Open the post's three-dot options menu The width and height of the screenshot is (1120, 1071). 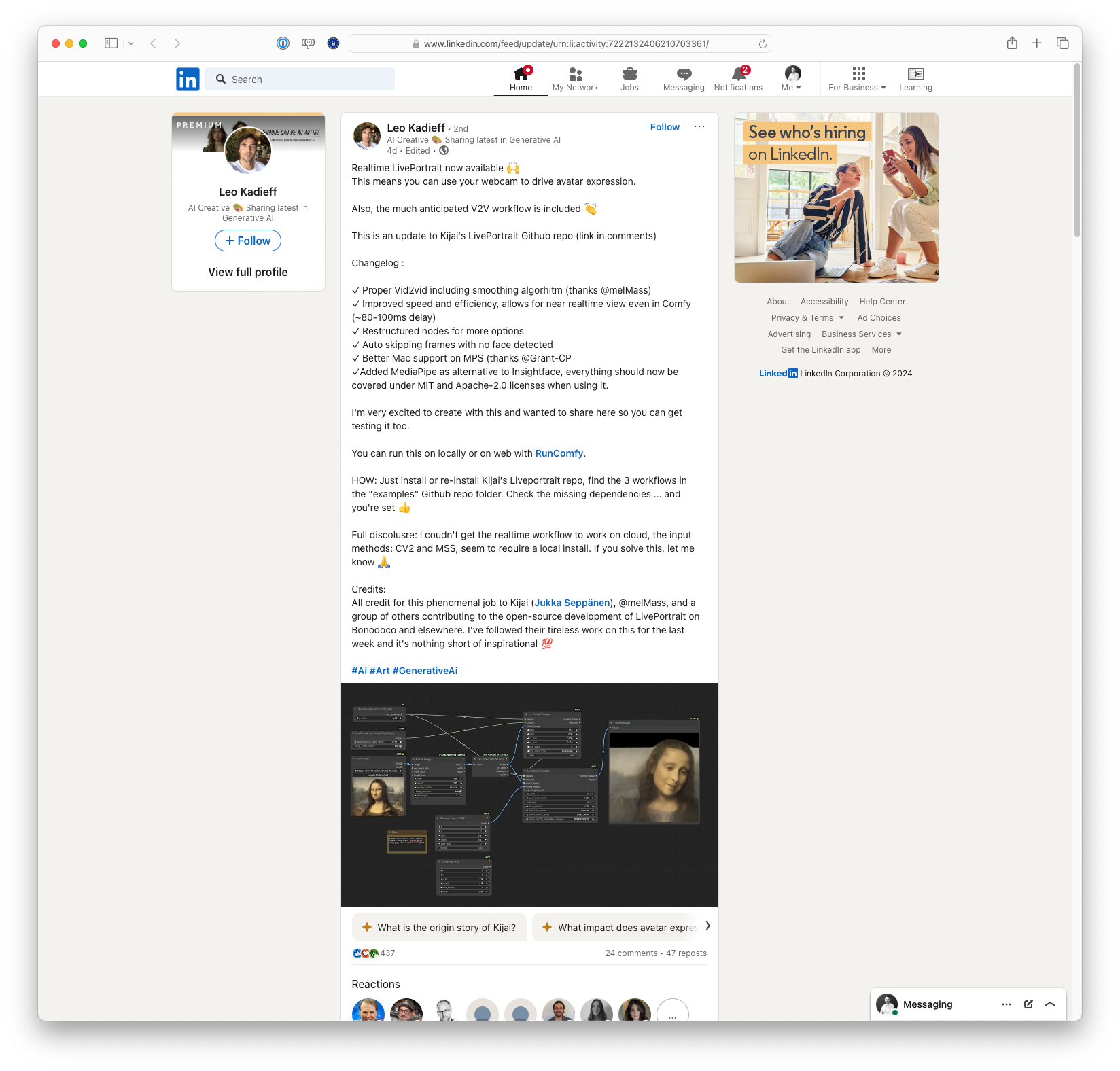(699, 127)
